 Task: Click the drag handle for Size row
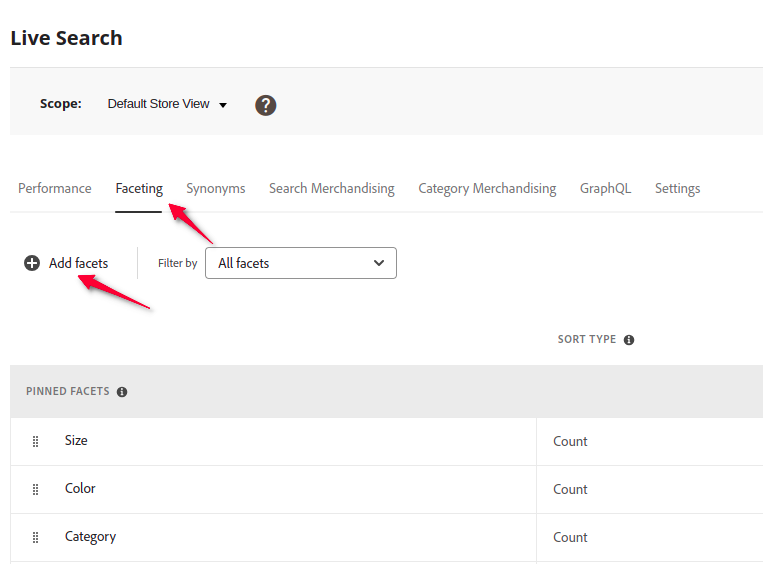pyautogui.click(x=36, y=441)
